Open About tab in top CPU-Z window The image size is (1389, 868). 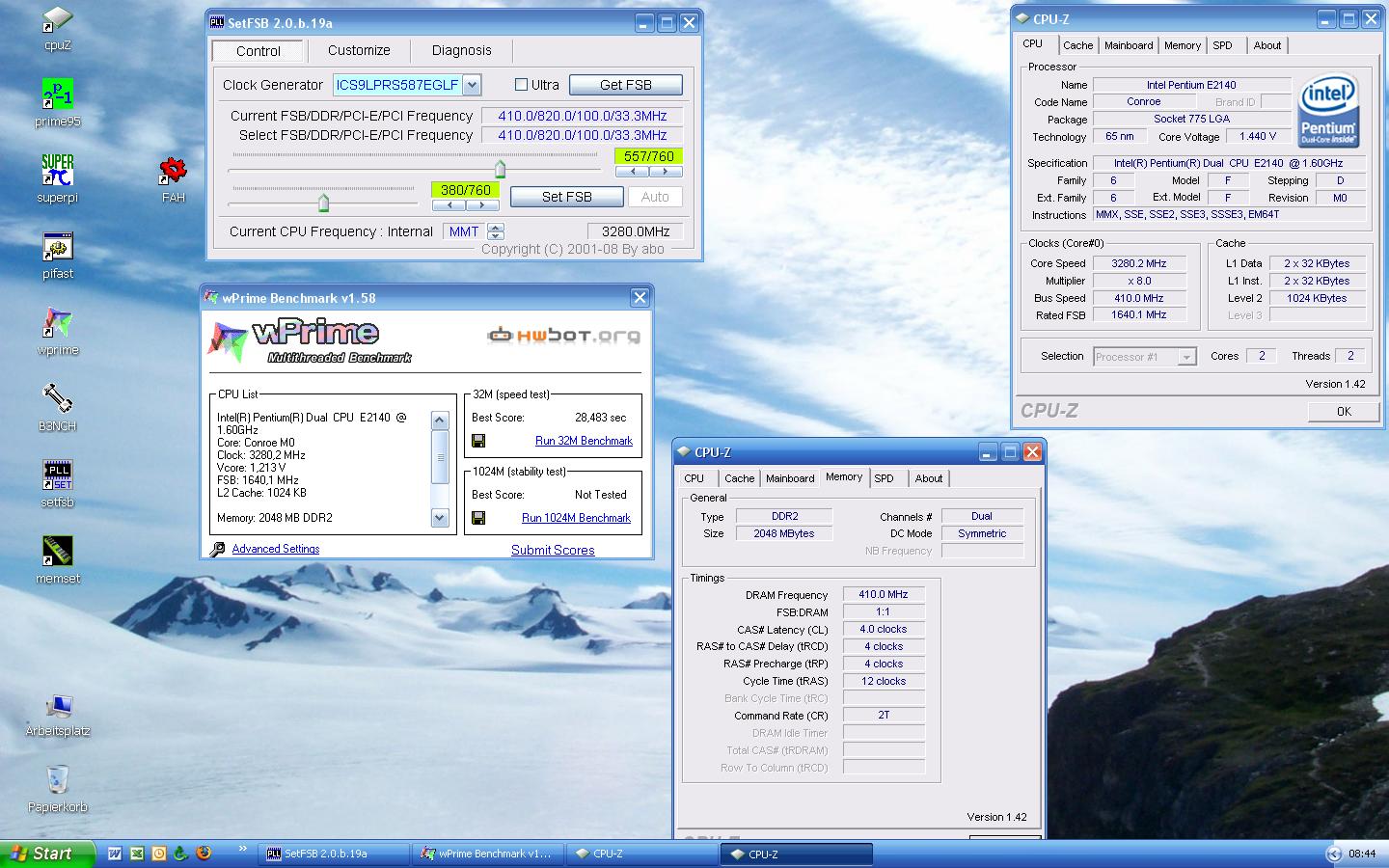(1267, 45)
